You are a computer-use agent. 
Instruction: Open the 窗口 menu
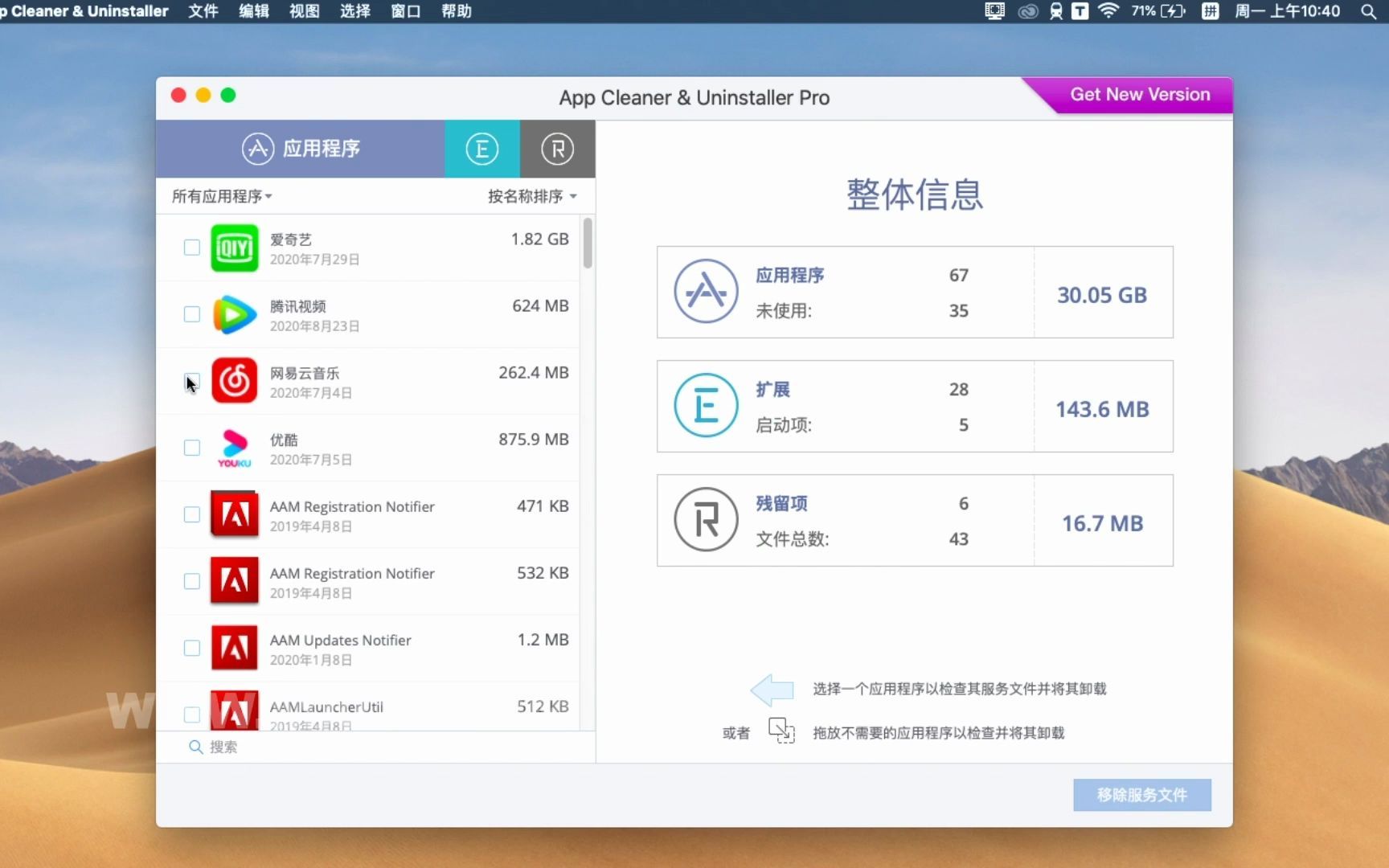pos(406,11)
